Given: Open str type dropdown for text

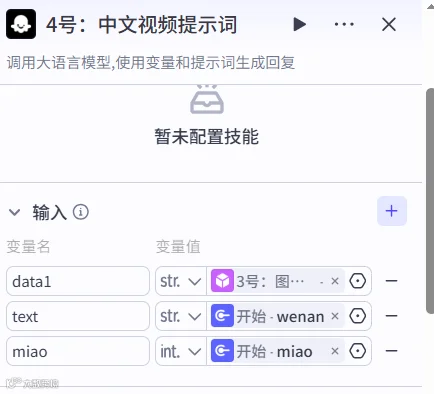Looking at the screenshot, I should [x=181, y=316].
